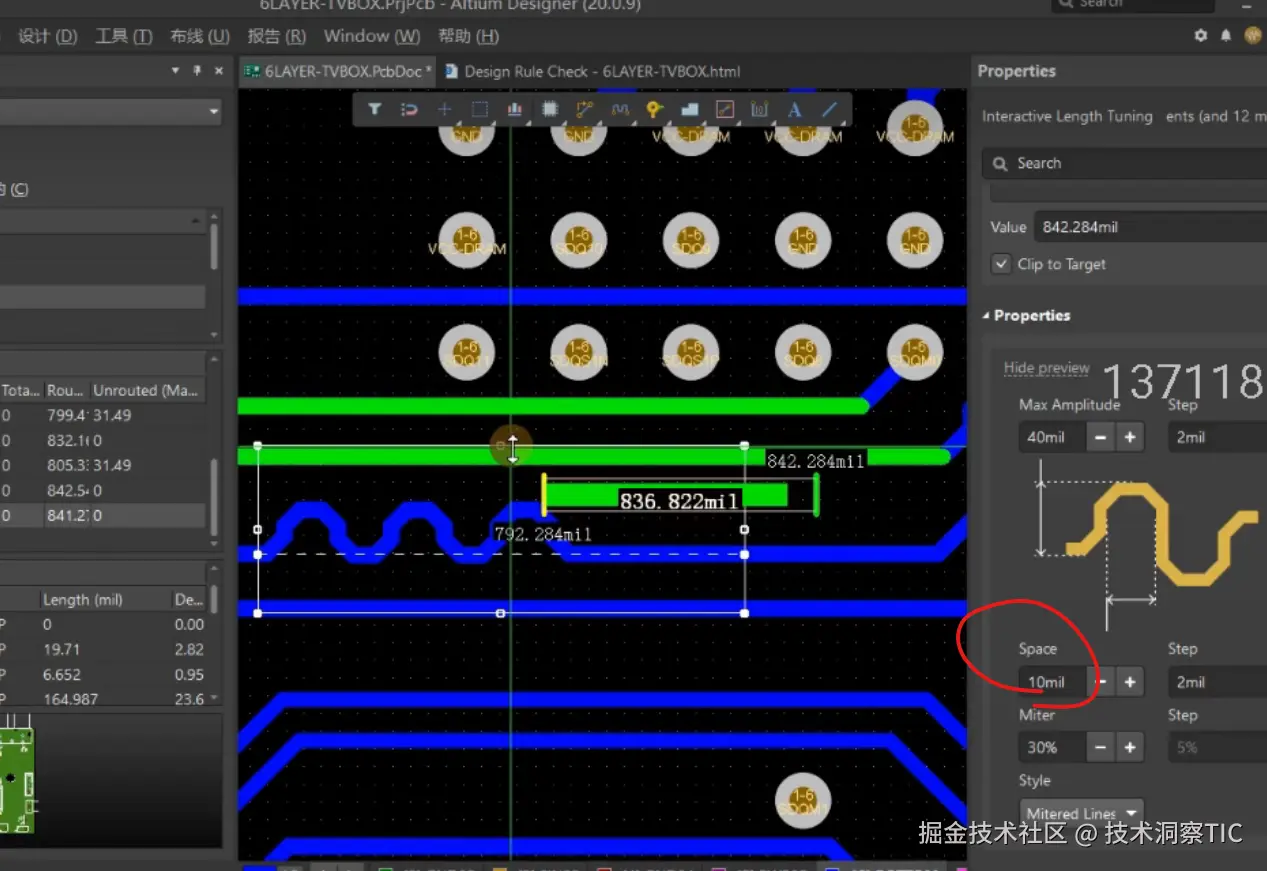Switch to the Design Rule Check html tab
1267x871 pixels.
(593, 71)
